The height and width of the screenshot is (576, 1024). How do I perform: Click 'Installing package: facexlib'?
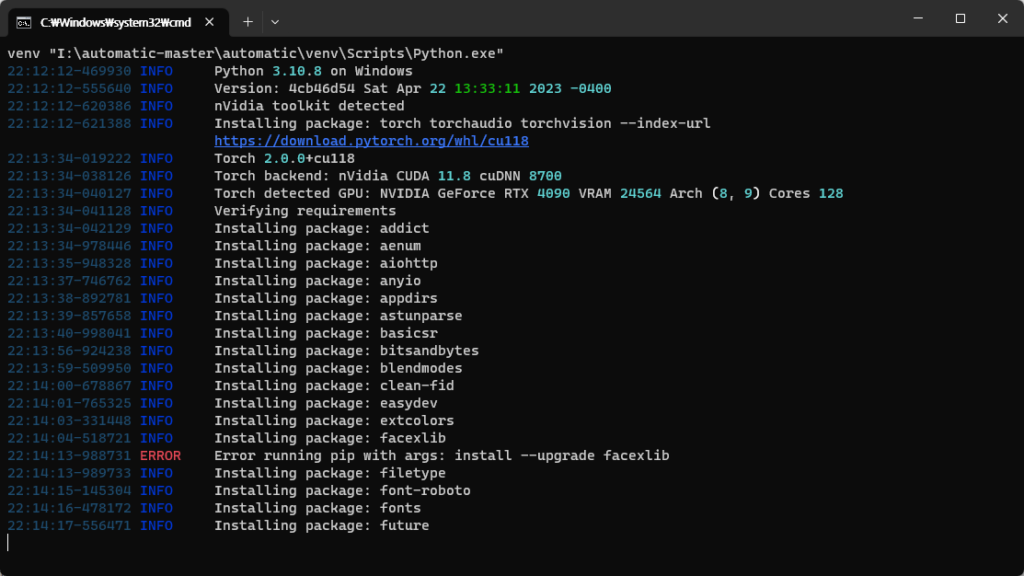click(330, 439)
